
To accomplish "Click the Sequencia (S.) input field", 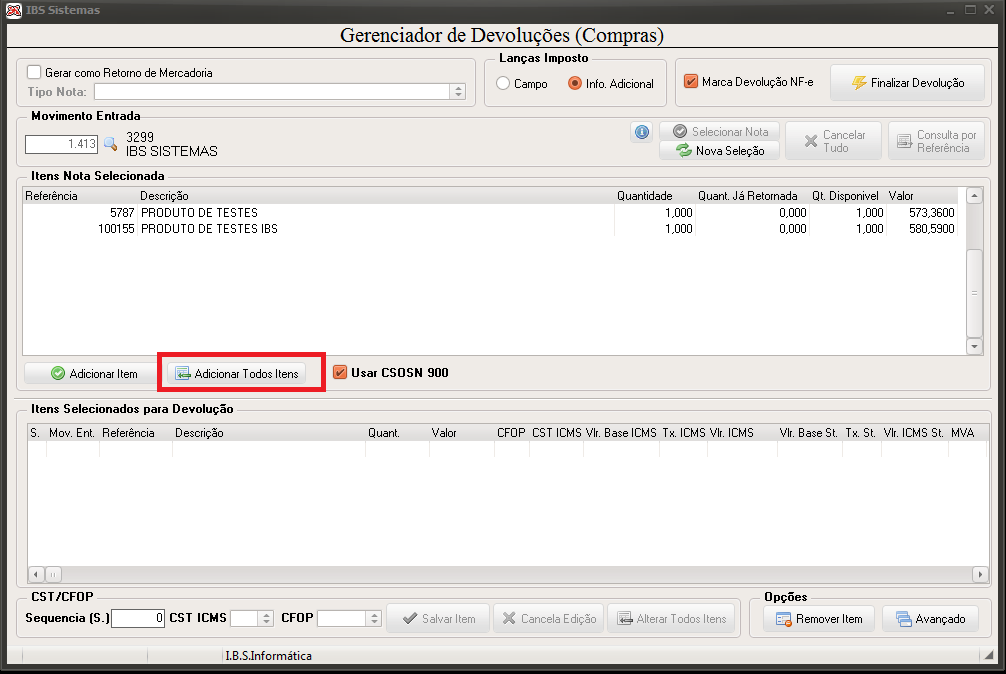I will pos(138,618).
